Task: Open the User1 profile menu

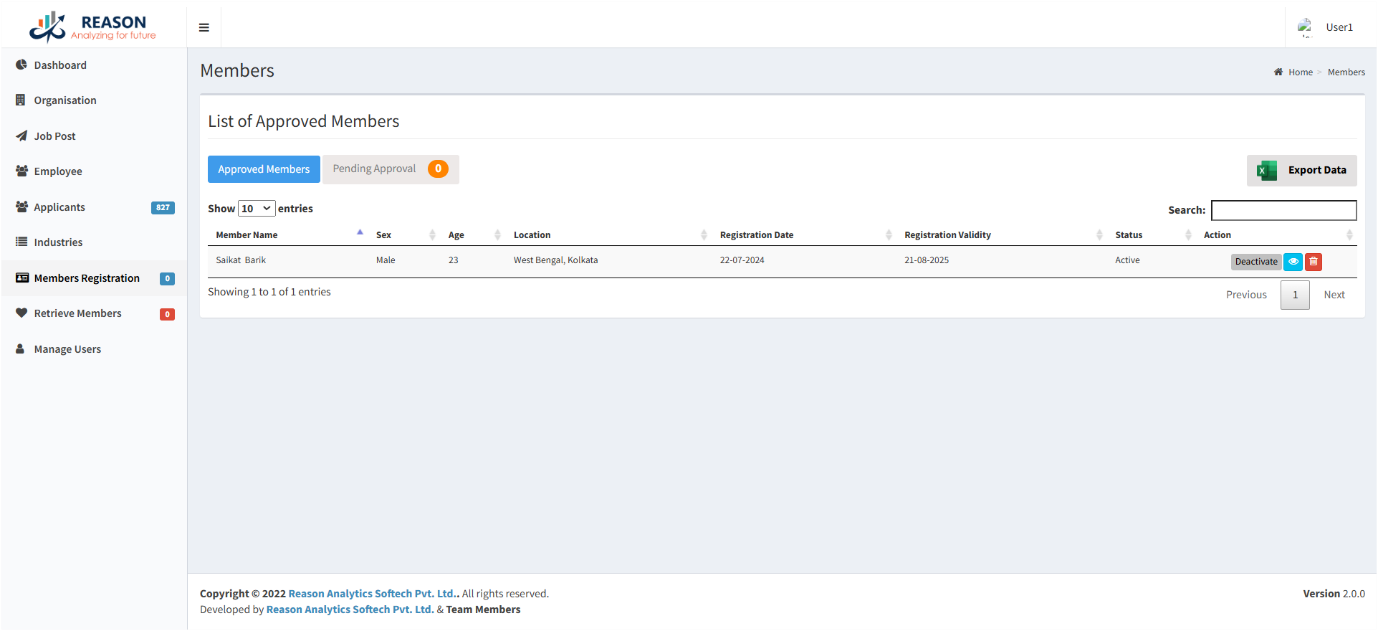Action: pos(1326,27)
